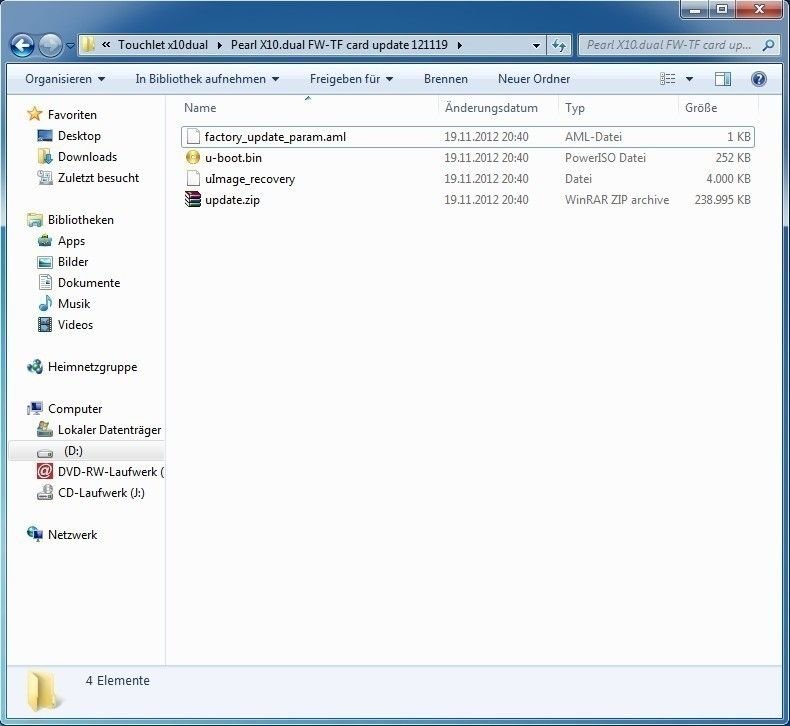Image resolution: width=790 pixels, height=726 pixels.
Task: Open address bar history dropdown
Action: (x=536, y=45)
